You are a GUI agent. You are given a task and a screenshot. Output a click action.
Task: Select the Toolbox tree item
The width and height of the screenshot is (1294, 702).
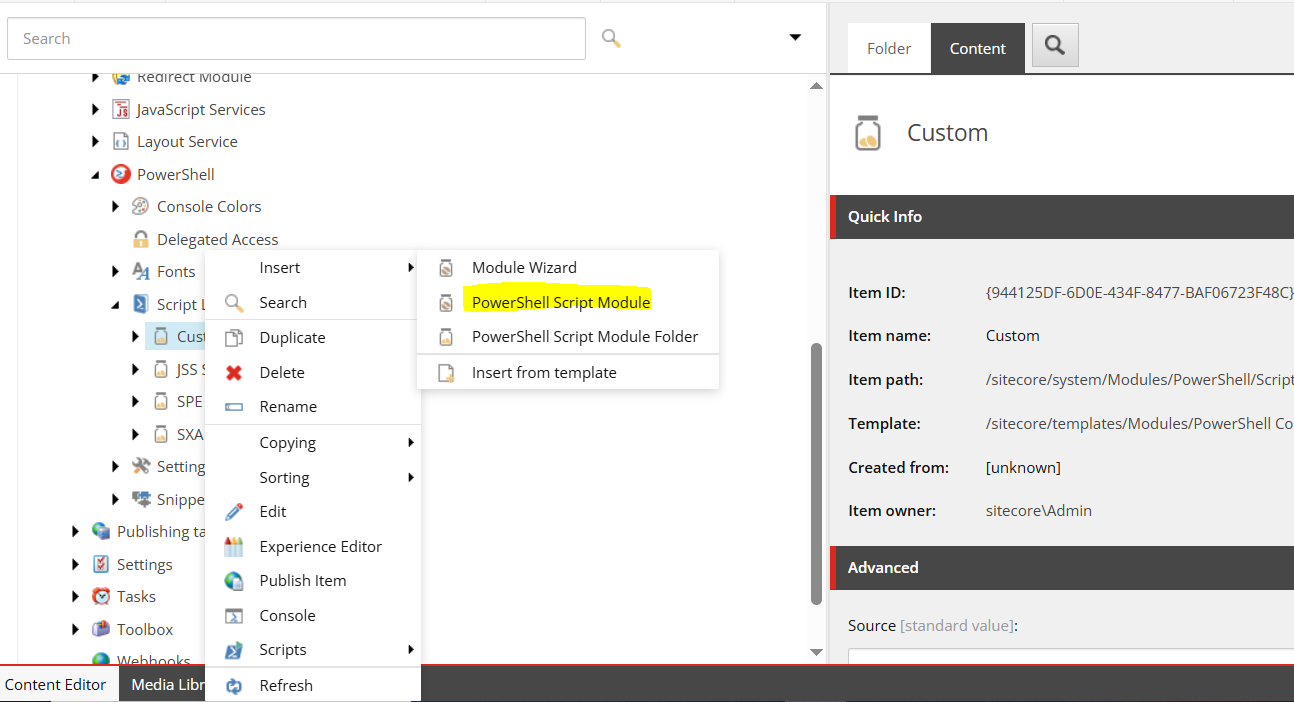coord(145,629)
